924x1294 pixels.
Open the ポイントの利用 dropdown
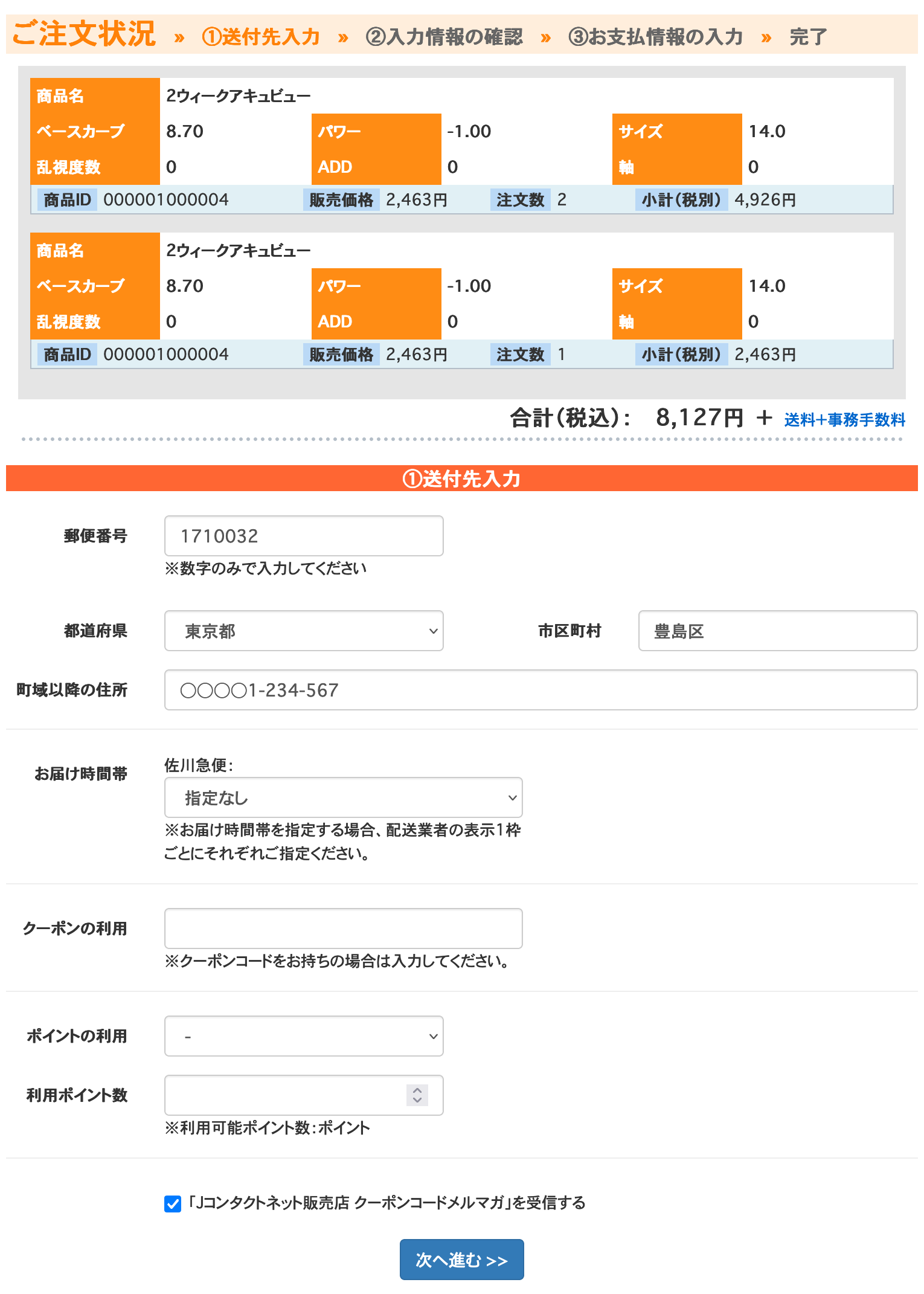click(x=304, y=1036)
